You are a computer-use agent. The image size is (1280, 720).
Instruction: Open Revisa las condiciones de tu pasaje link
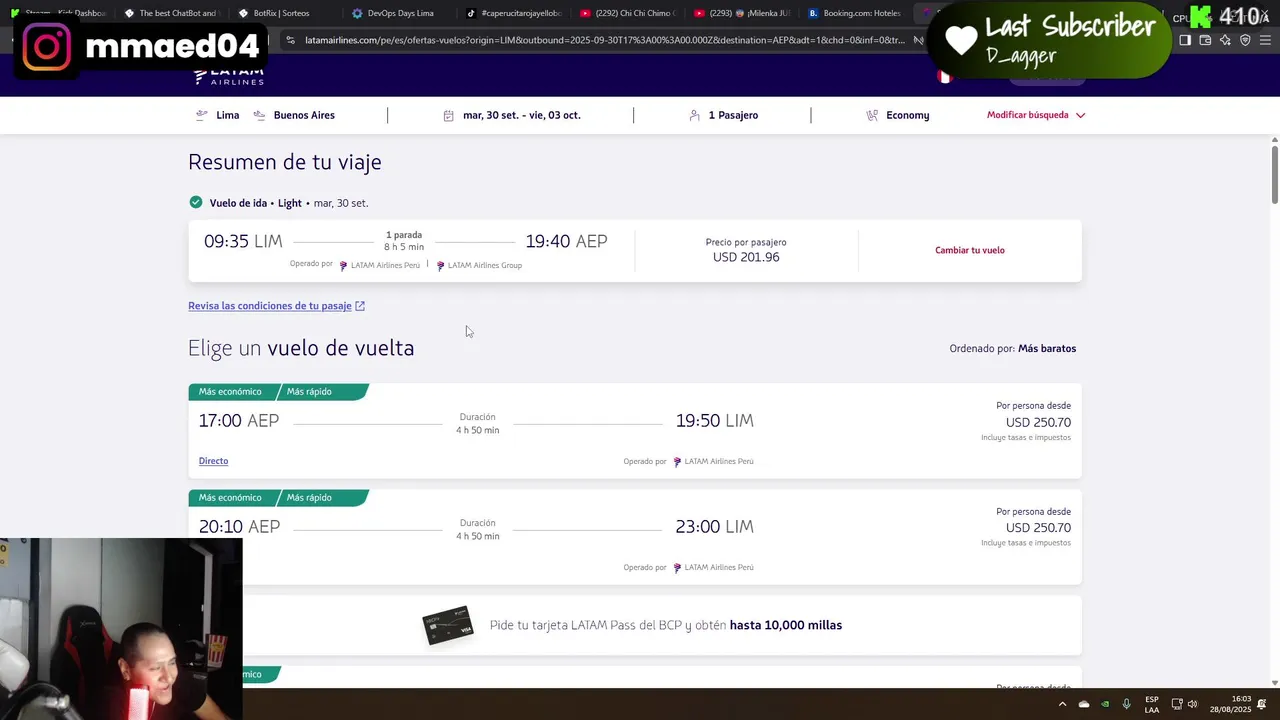click(276, 306)
